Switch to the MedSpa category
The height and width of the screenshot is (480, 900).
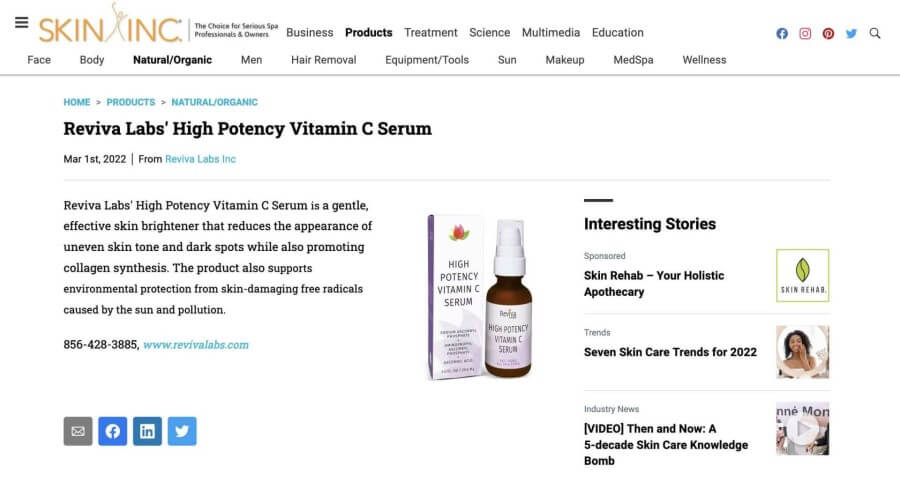(x=633, y=60)
